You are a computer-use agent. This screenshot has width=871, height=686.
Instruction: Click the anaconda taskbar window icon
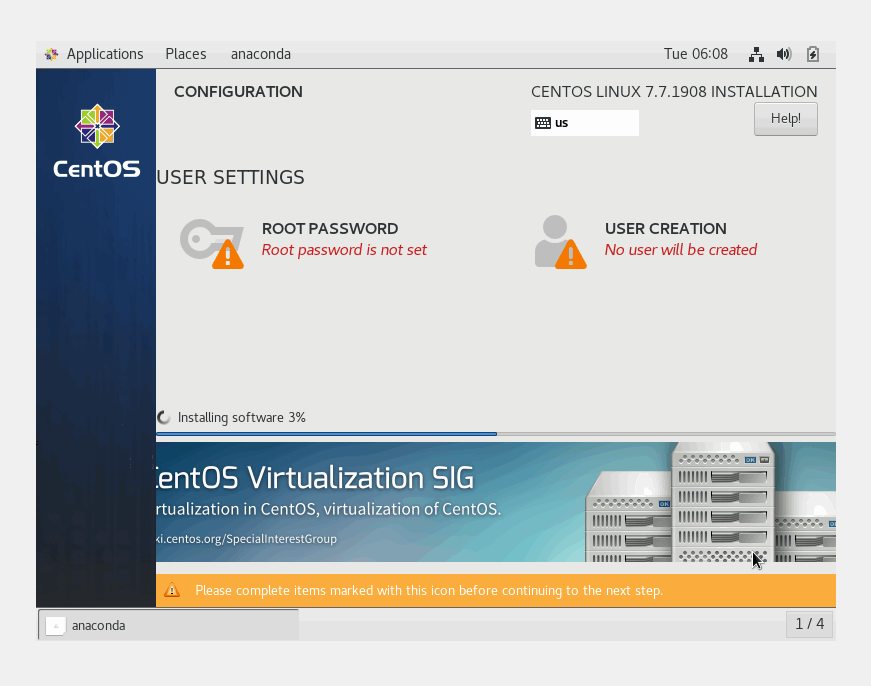pyautogui.click(x=56, y=625)
